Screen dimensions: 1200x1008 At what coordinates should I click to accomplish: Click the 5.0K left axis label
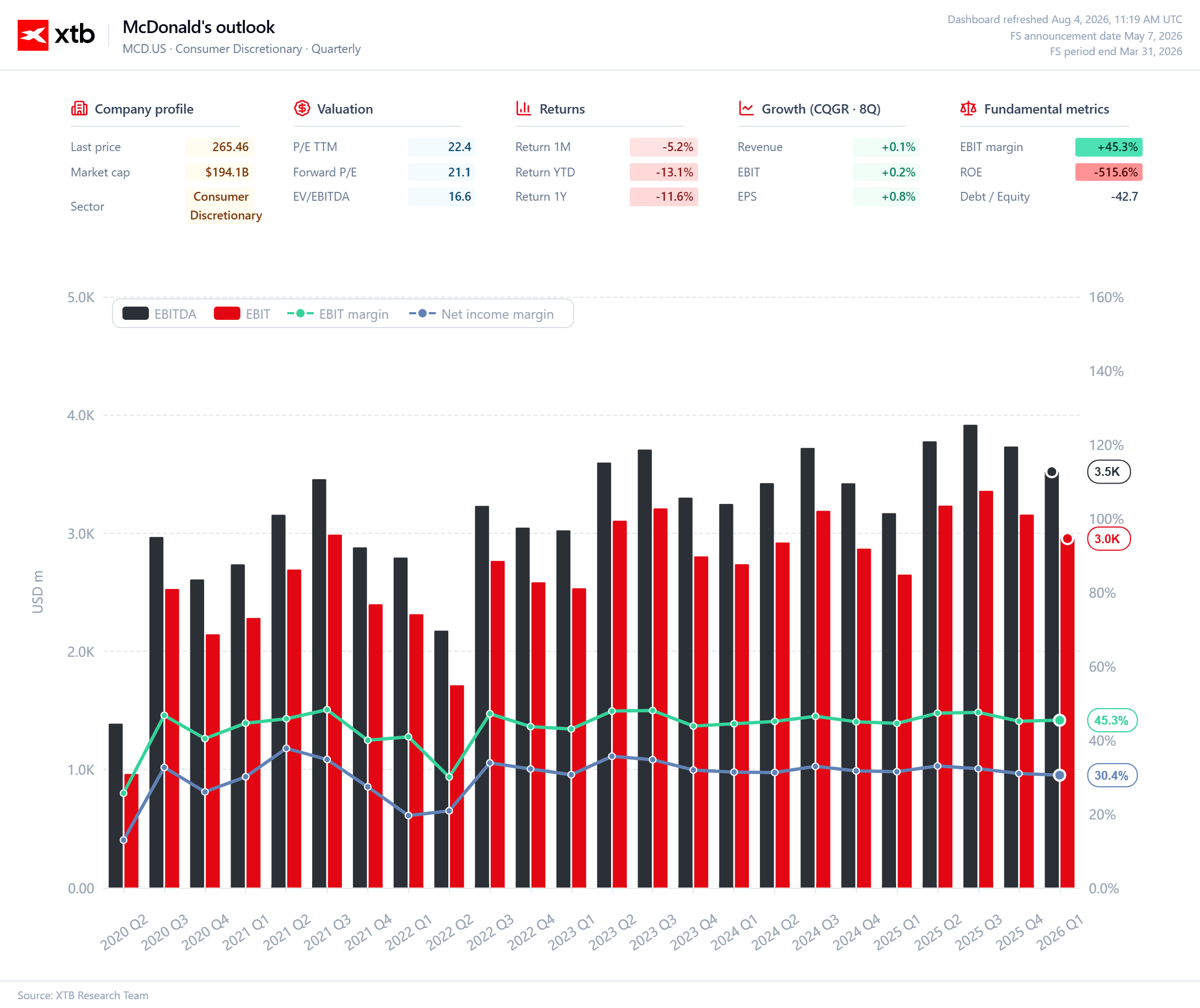[x=81, y=297]
